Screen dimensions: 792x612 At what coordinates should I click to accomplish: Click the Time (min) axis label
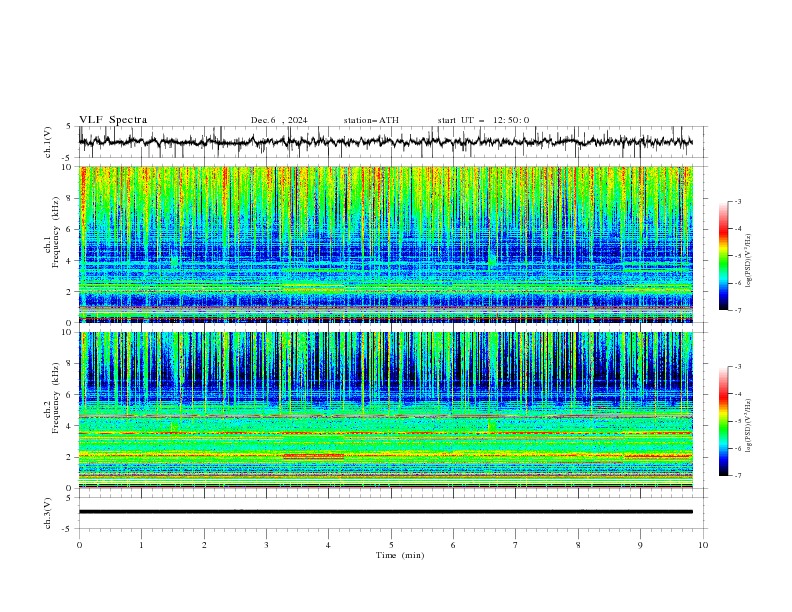click(x=400, y=555)
